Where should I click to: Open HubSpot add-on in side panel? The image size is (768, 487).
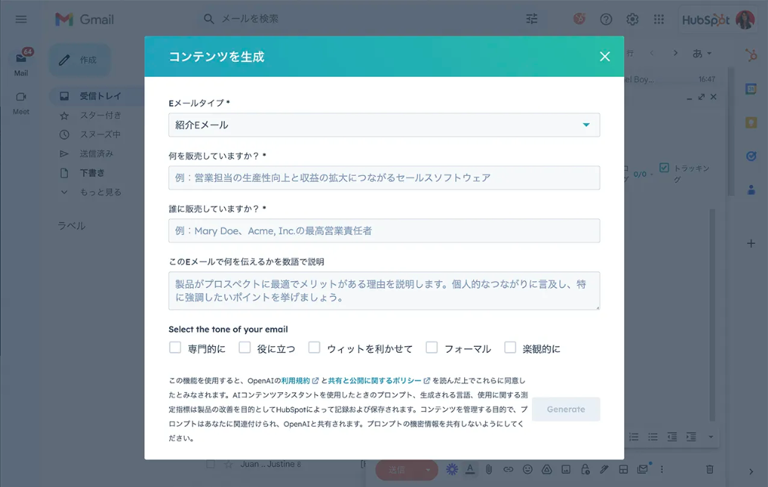click(751, 55)
